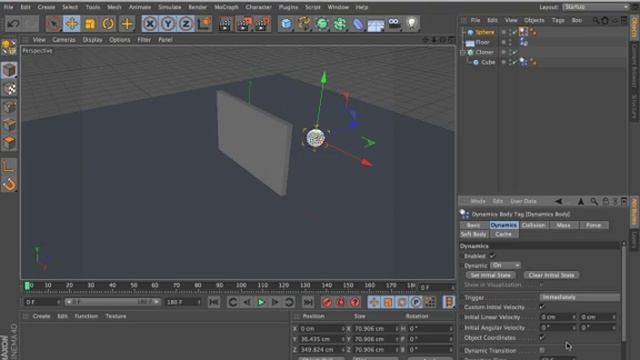Toggle the Z axis lock
The width and height of the screenshot is (640, 360).
point(186,24)
